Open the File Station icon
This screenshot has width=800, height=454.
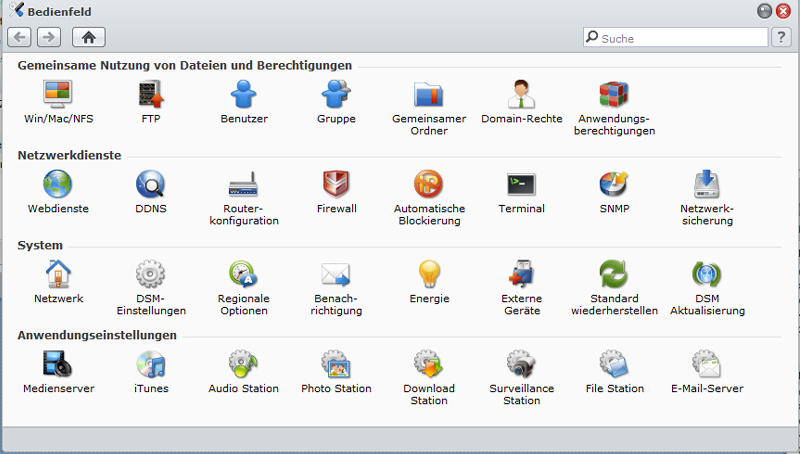click(x=614, y=364)
